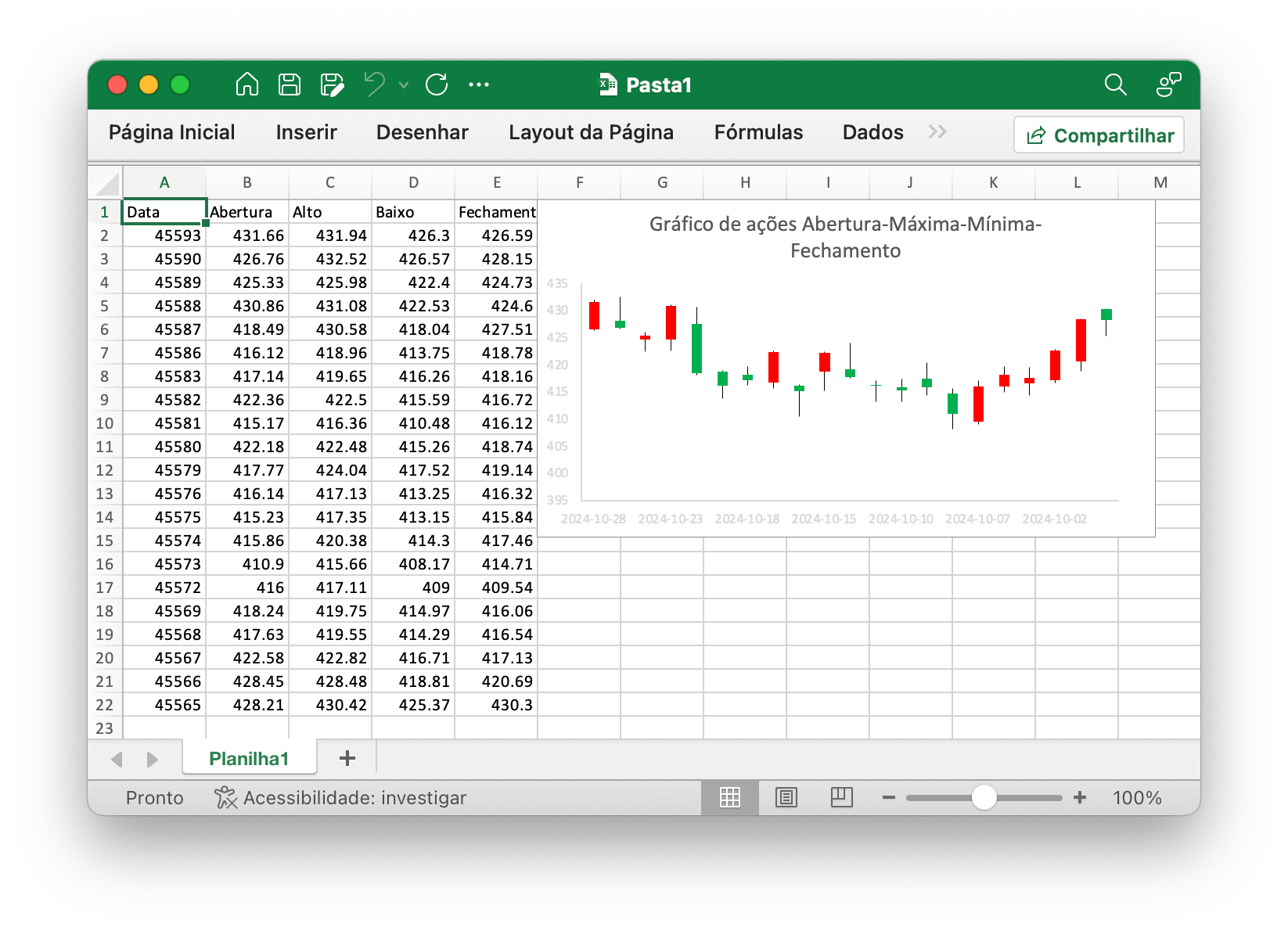Open the Layout da Página tab

[x=592, y=132]
